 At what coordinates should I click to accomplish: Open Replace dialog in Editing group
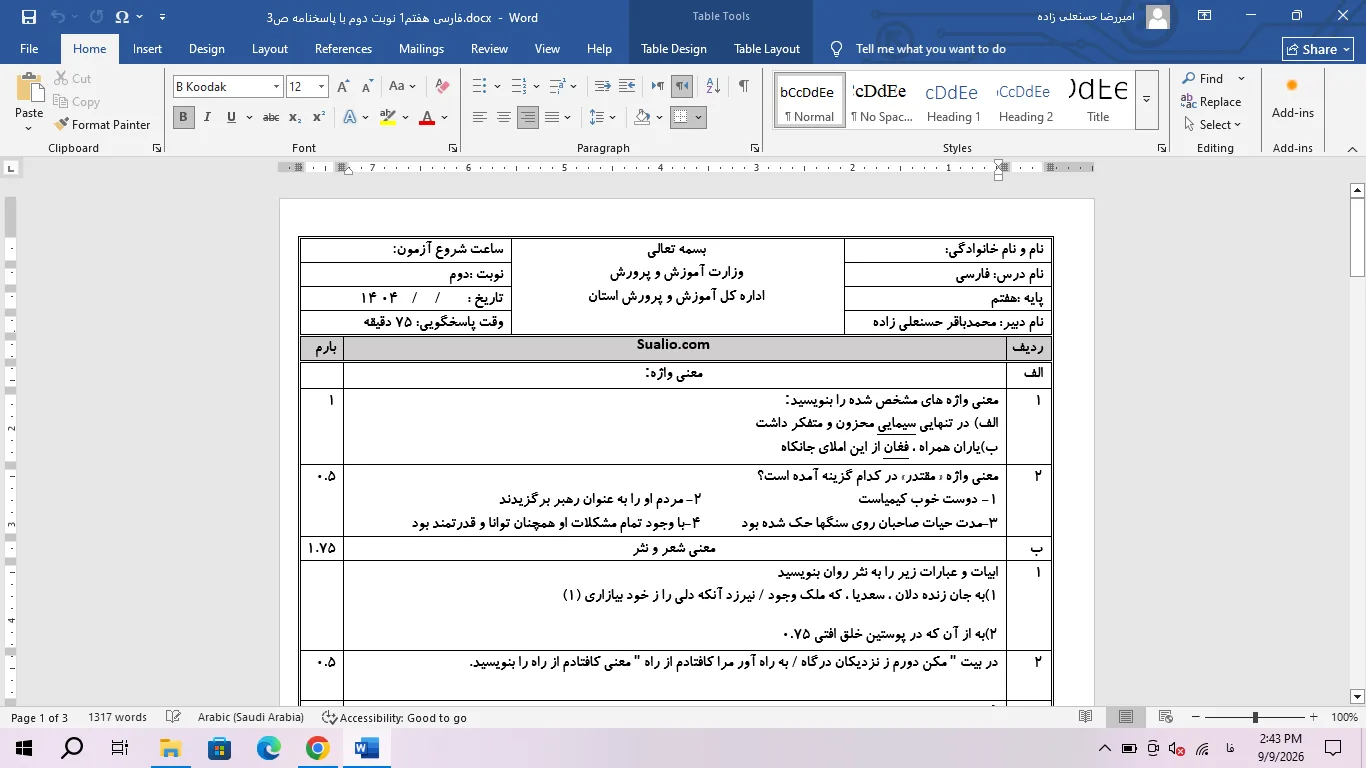[1211, 102]
